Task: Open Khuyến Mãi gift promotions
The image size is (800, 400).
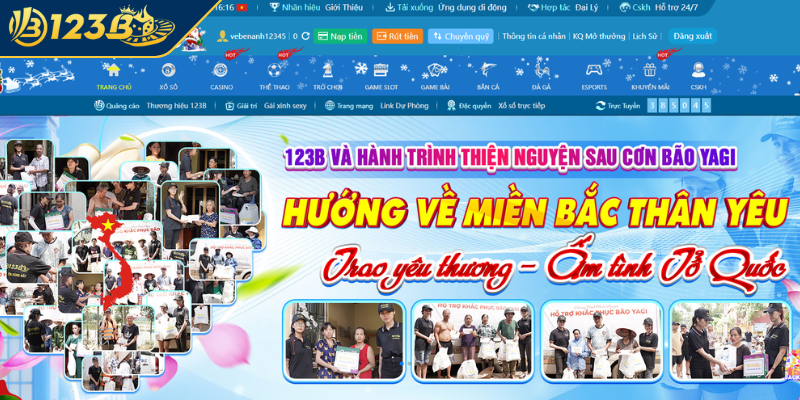Action: click(649, 72)
